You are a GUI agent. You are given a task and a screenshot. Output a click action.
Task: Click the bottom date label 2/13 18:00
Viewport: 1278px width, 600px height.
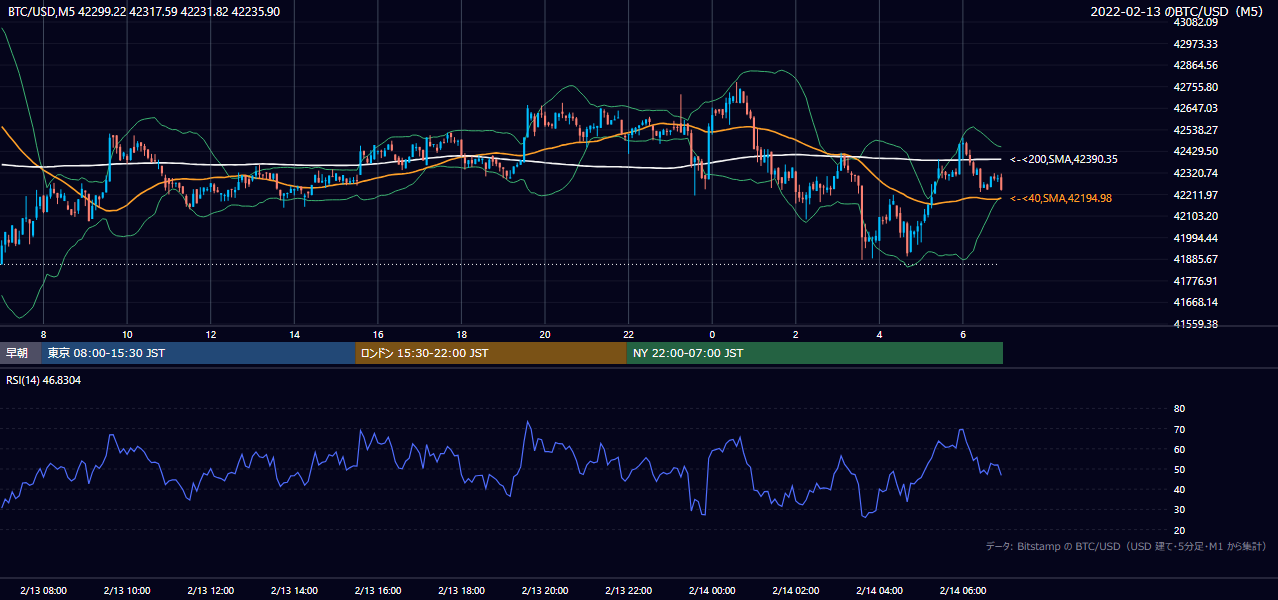(461, 591)
